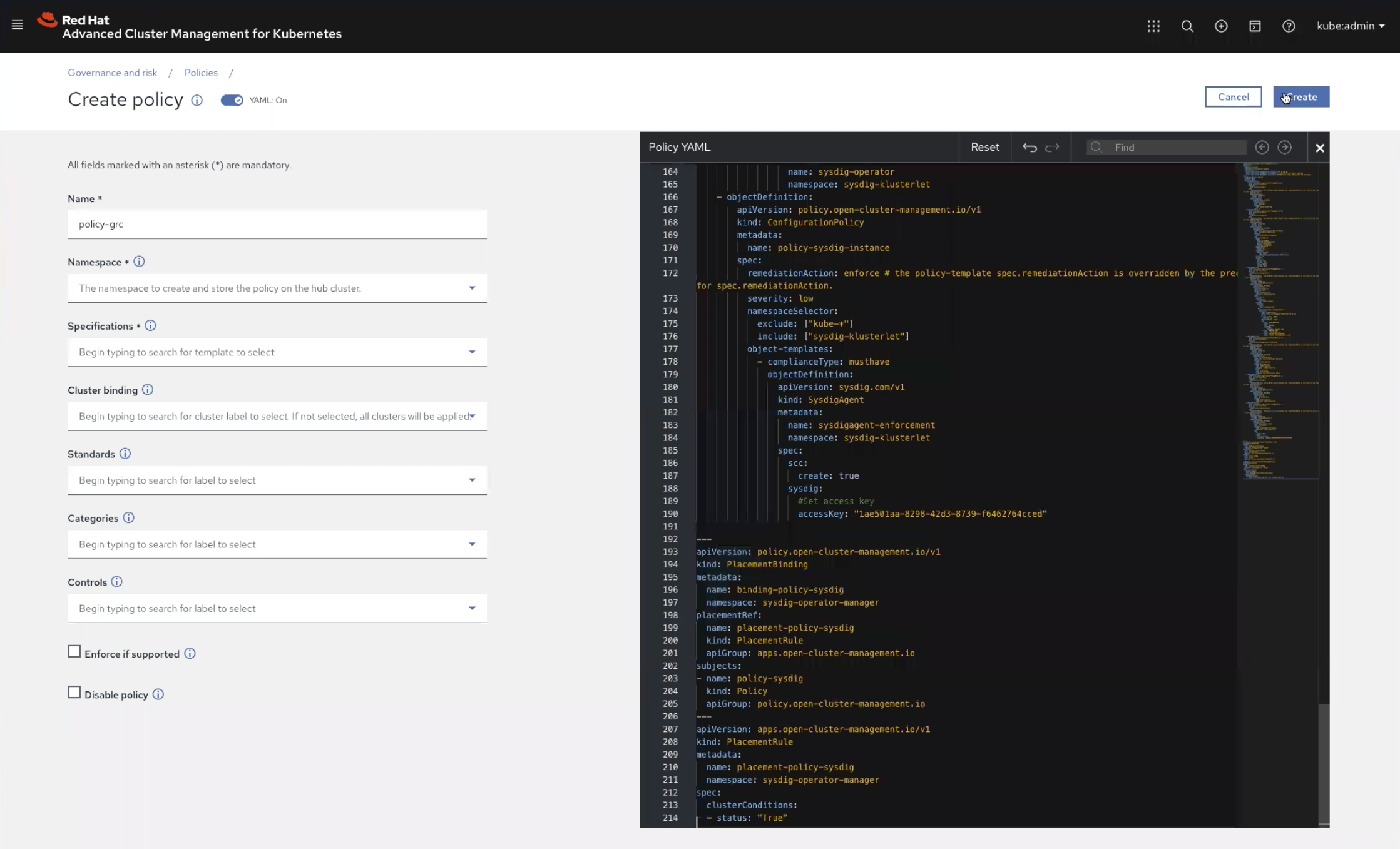The height and width of the screenshot is (849, 1400).
Task: Open the application launcher grid icon
Action: (x=1153, y=26)
